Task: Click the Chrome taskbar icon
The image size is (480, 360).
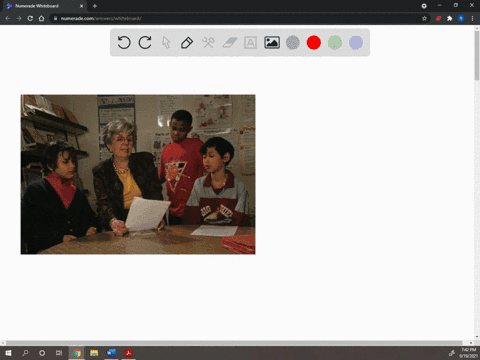Action: (76, 353)
